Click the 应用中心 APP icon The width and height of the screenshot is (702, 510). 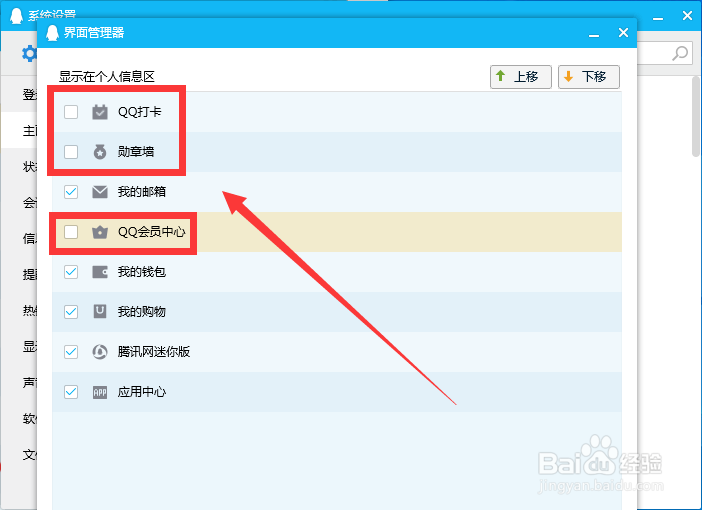tap(100, 392)
